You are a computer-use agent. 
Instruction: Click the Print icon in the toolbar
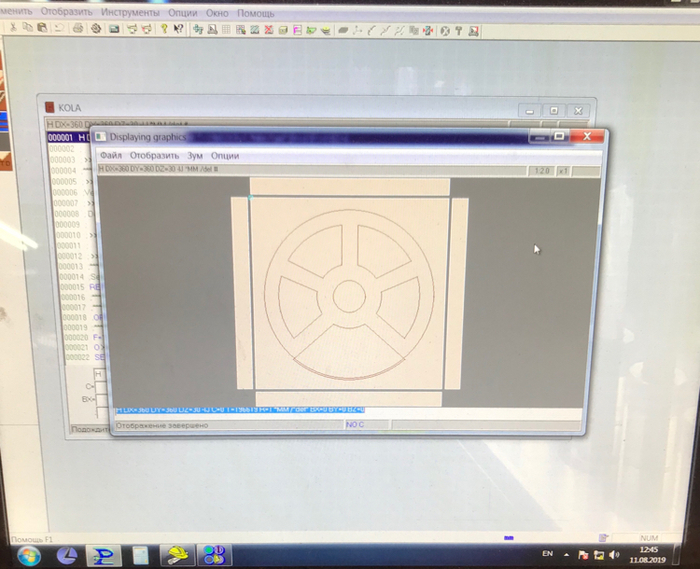click(78, 29)
